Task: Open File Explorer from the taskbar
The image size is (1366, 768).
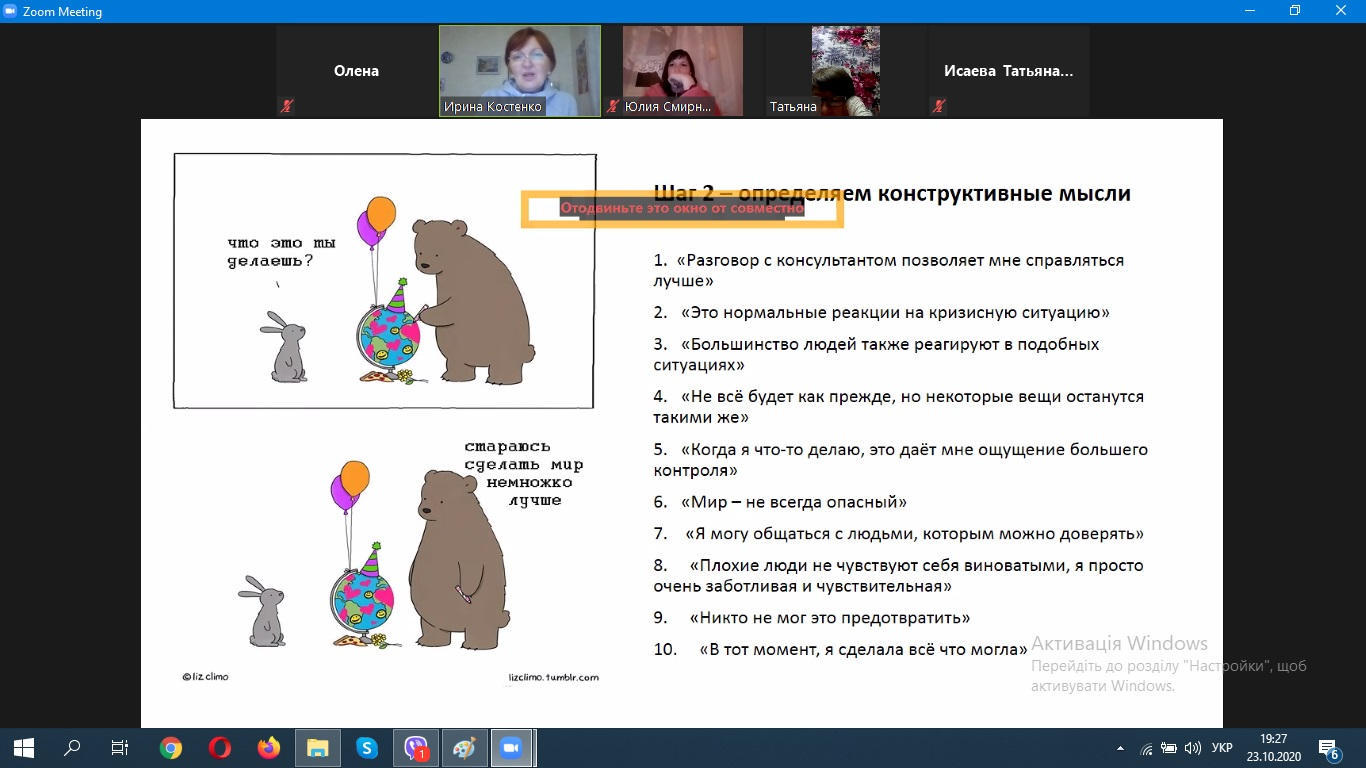Action: coord(318,748)
